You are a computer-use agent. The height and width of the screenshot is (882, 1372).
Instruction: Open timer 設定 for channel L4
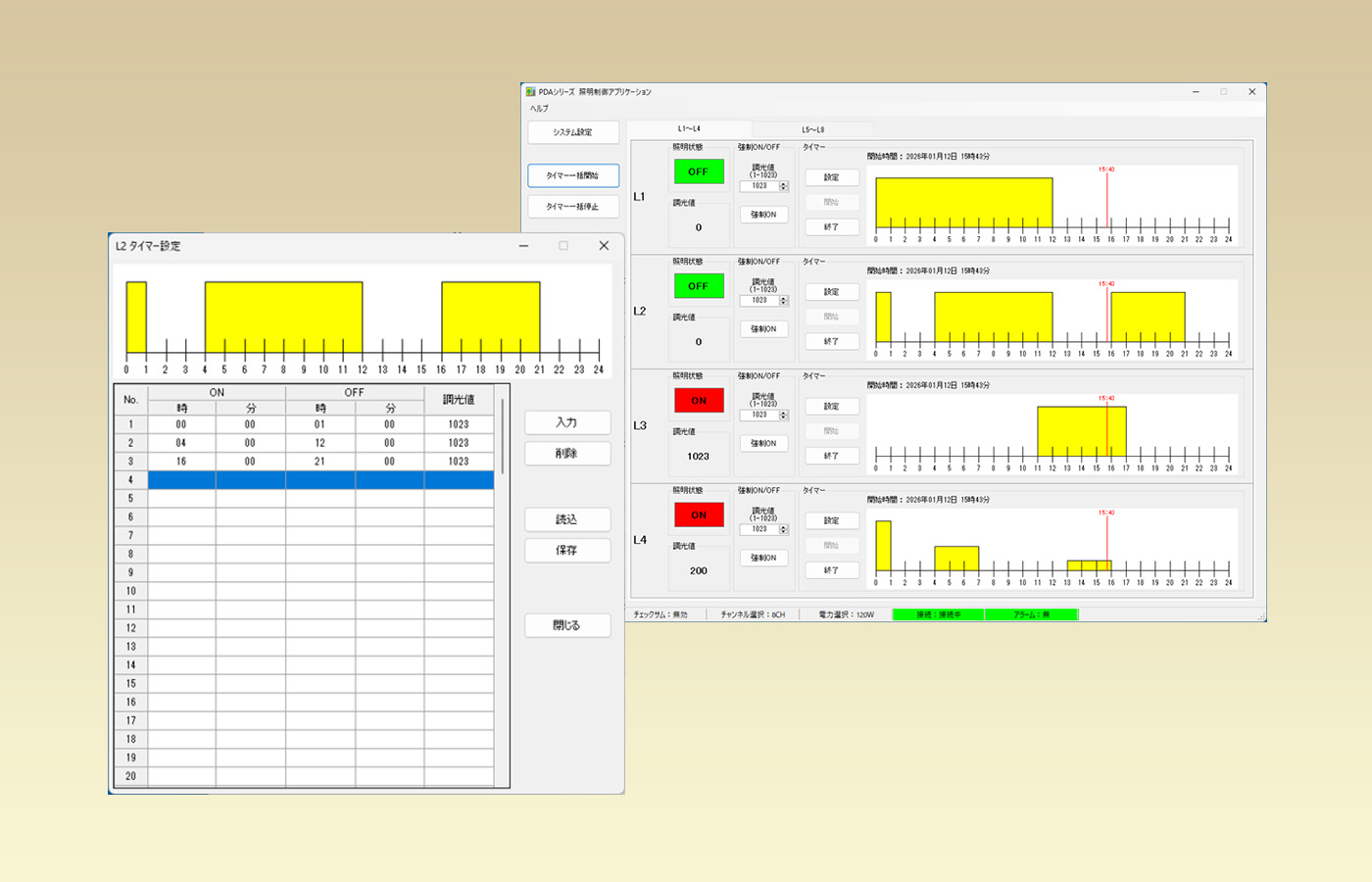coord(831,520)
